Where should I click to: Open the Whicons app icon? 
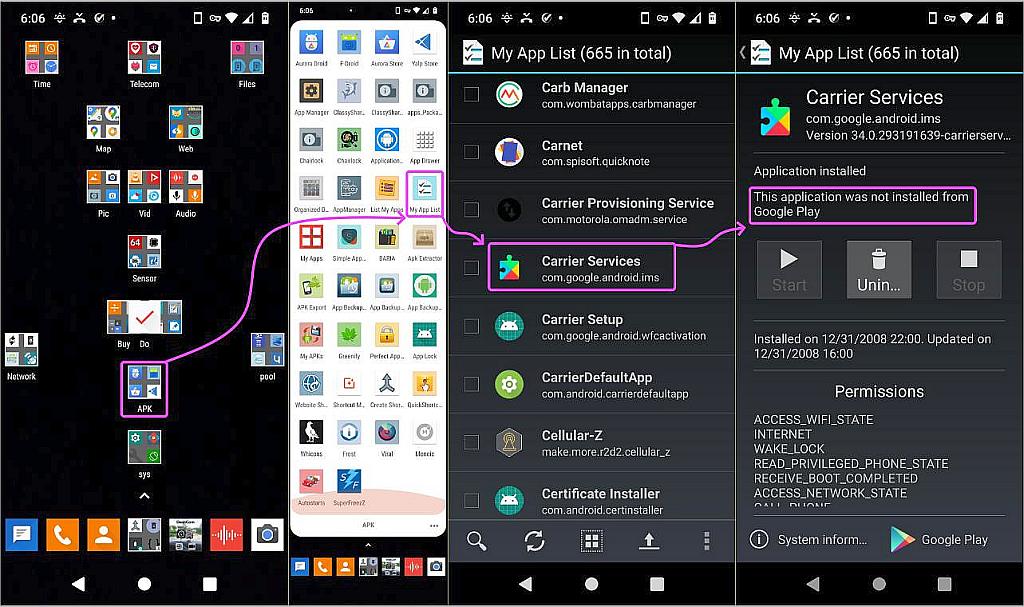tap(312, 433)
